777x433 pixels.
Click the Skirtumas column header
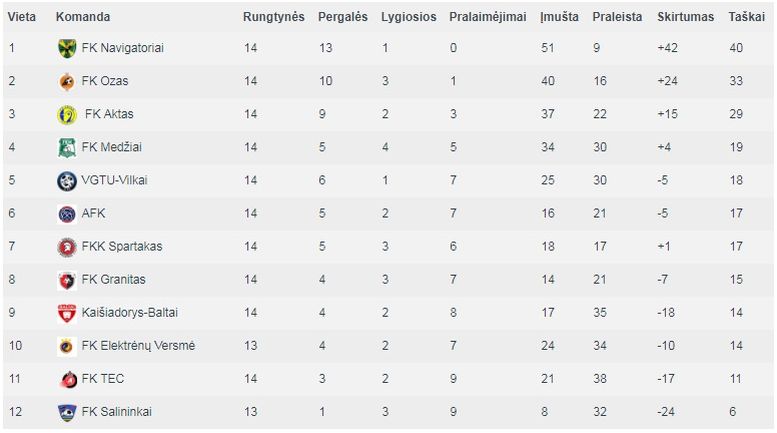pyautogui.click(x=685, y=17)
